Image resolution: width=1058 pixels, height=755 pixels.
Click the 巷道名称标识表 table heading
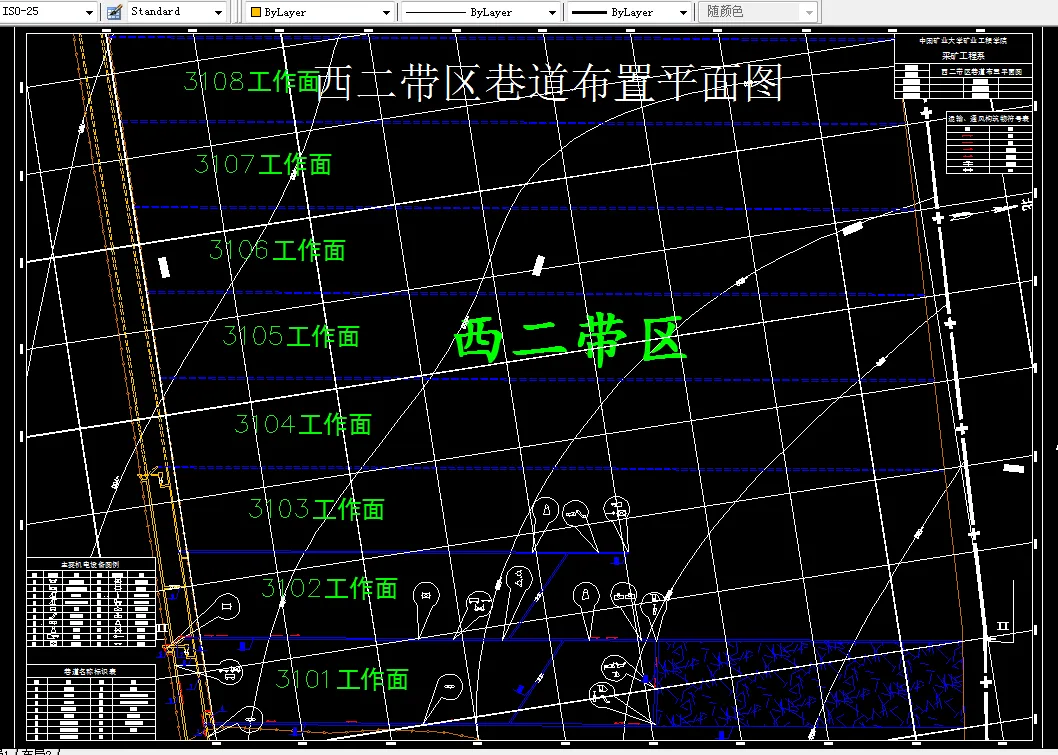pos(90,671)
